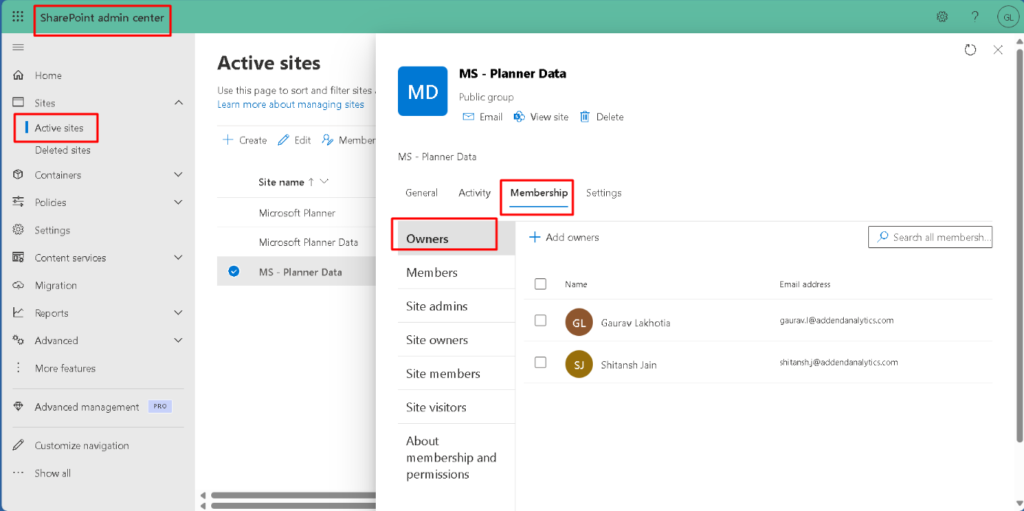Click the Home house icon
This screenshot has height=511, width=1024.
pyautogui.click(x=19, y=75)
